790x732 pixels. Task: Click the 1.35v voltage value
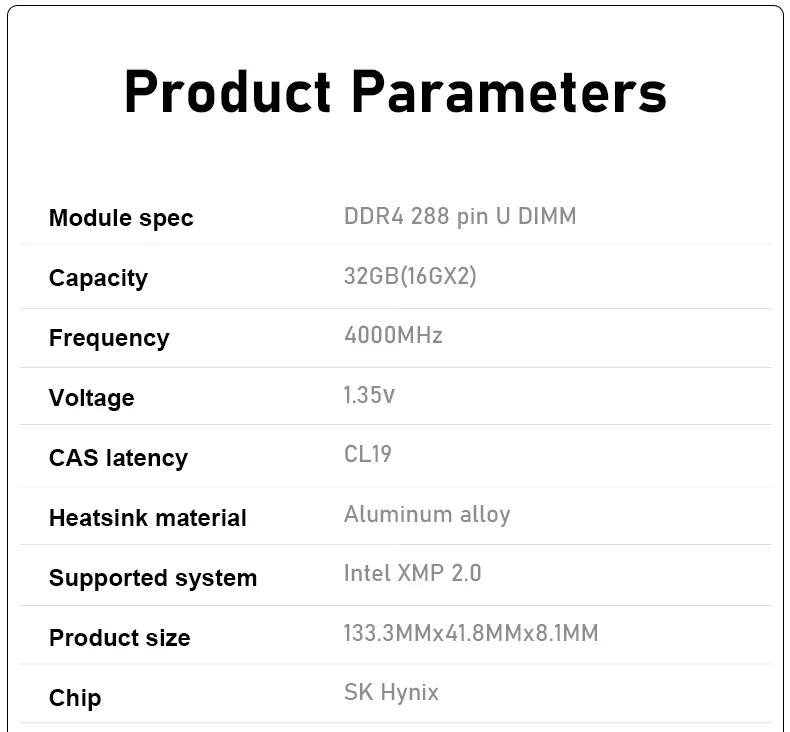(369, 395)
